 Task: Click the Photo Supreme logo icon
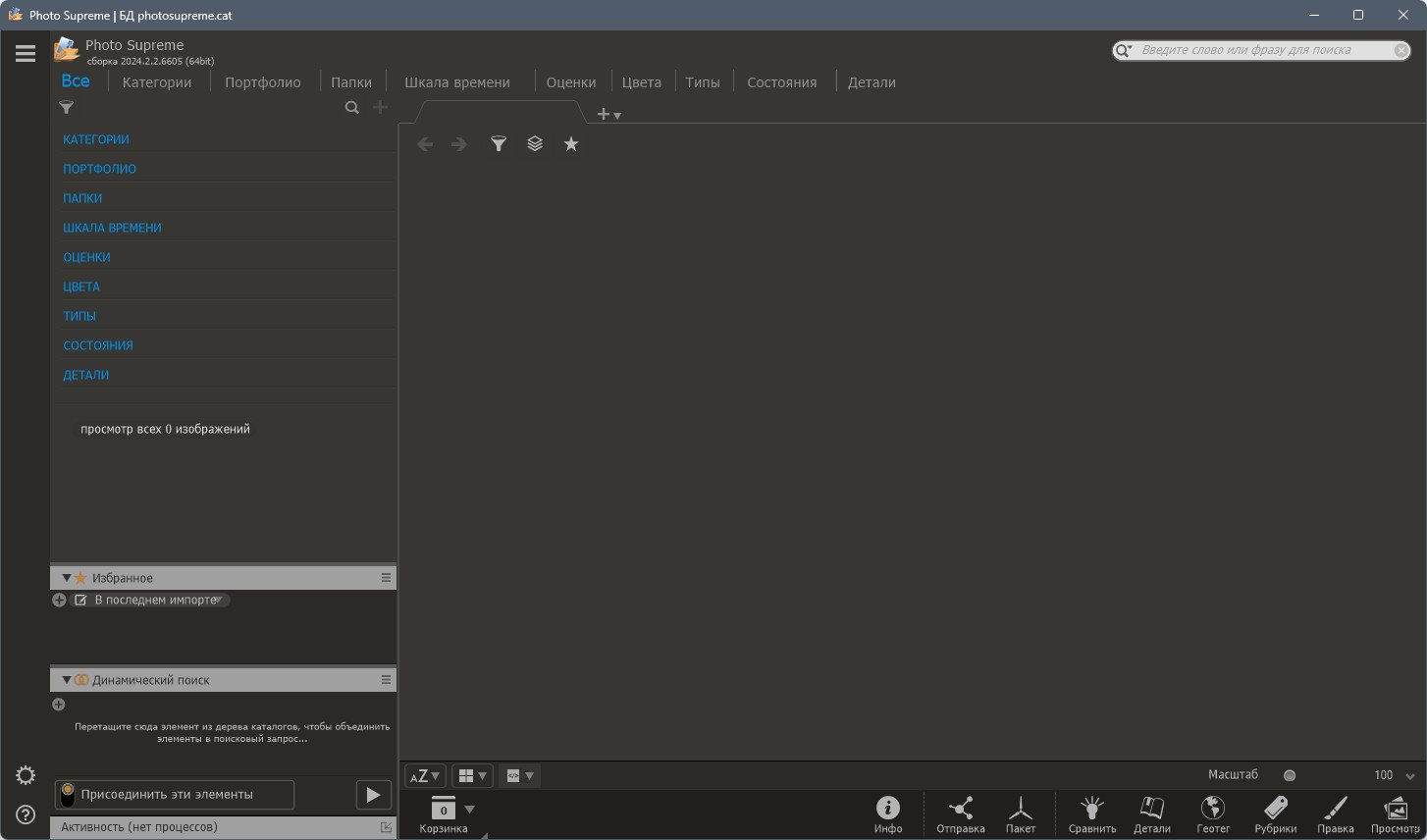(67, 49)
